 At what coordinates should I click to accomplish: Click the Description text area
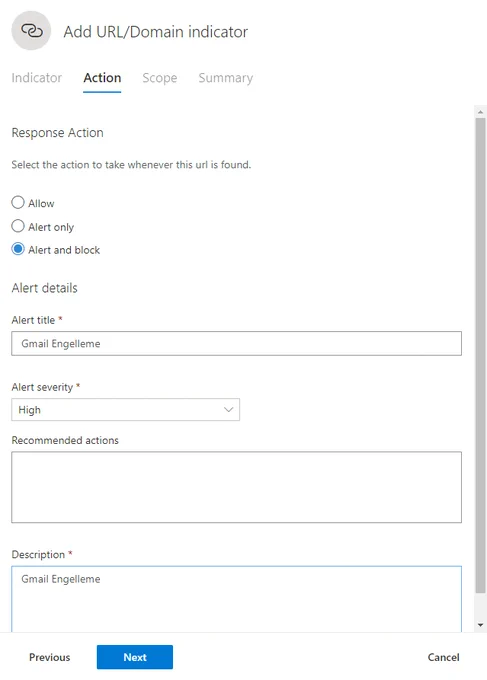[x=236, y=599]
